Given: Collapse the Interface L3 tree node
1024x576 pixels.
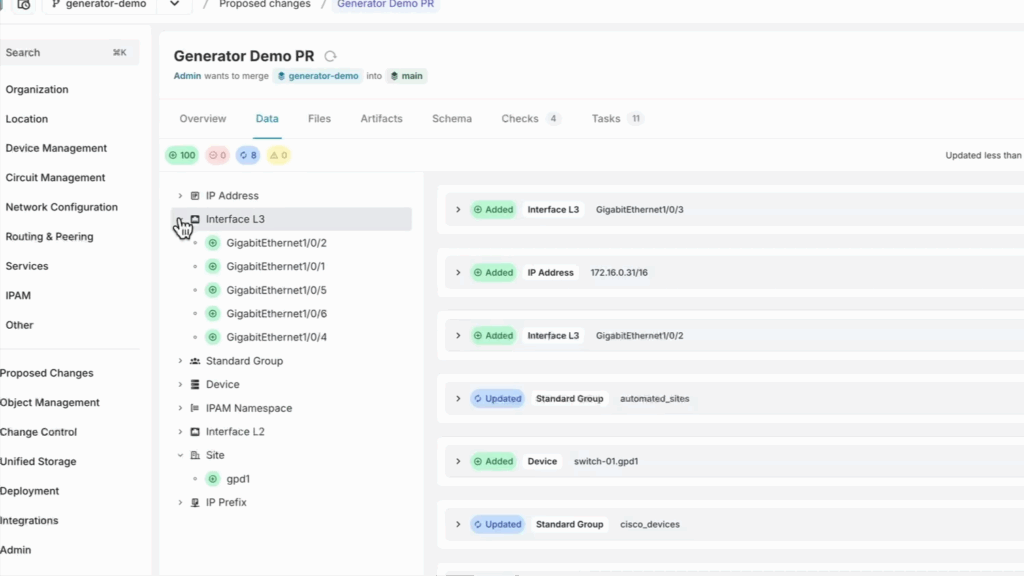Looking at the screenshot, I should [180, 219].
